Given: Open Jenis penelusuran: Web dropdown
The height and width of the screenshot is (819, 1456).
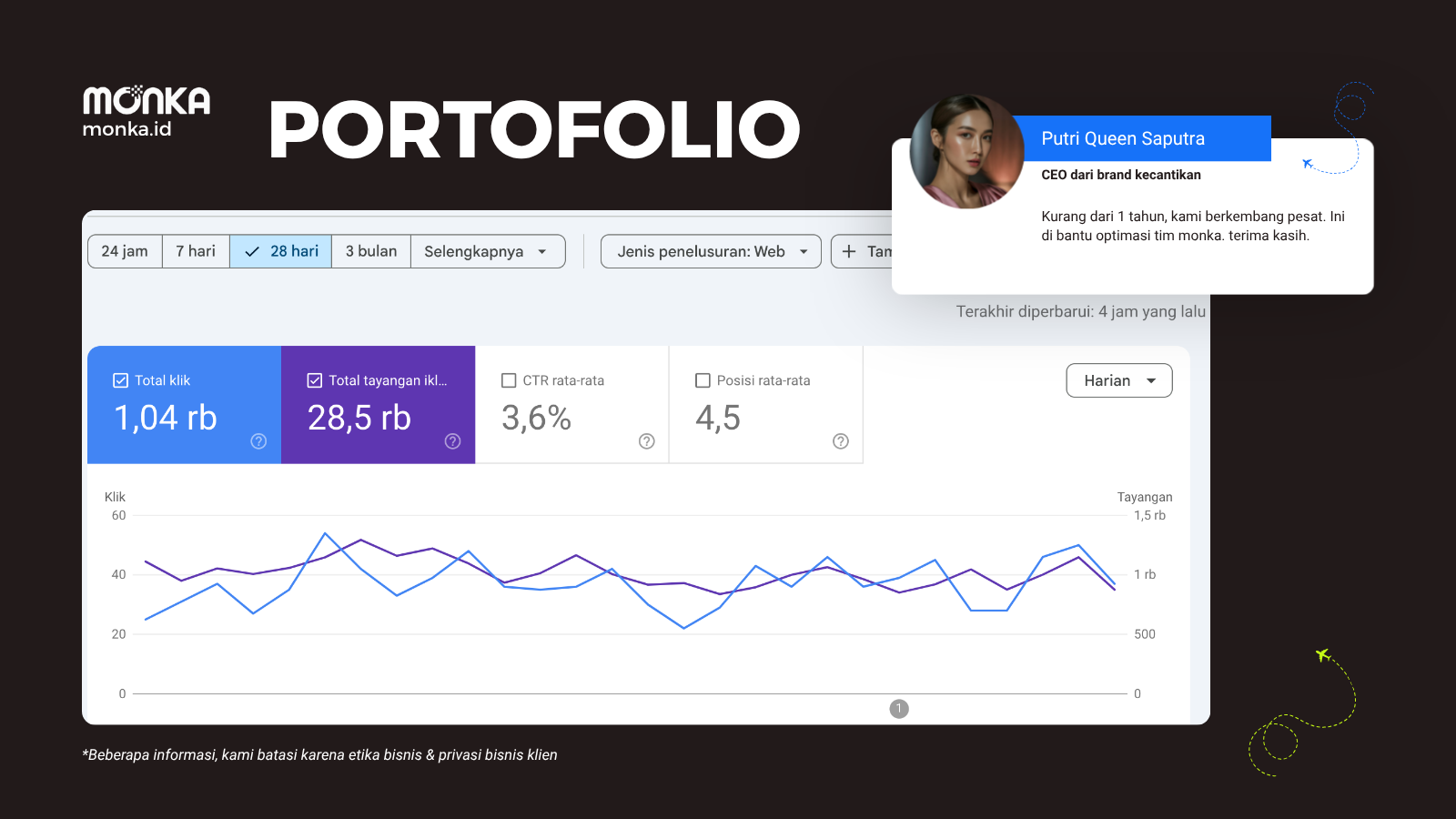Looking at the screenshot, I should (711, 251).
